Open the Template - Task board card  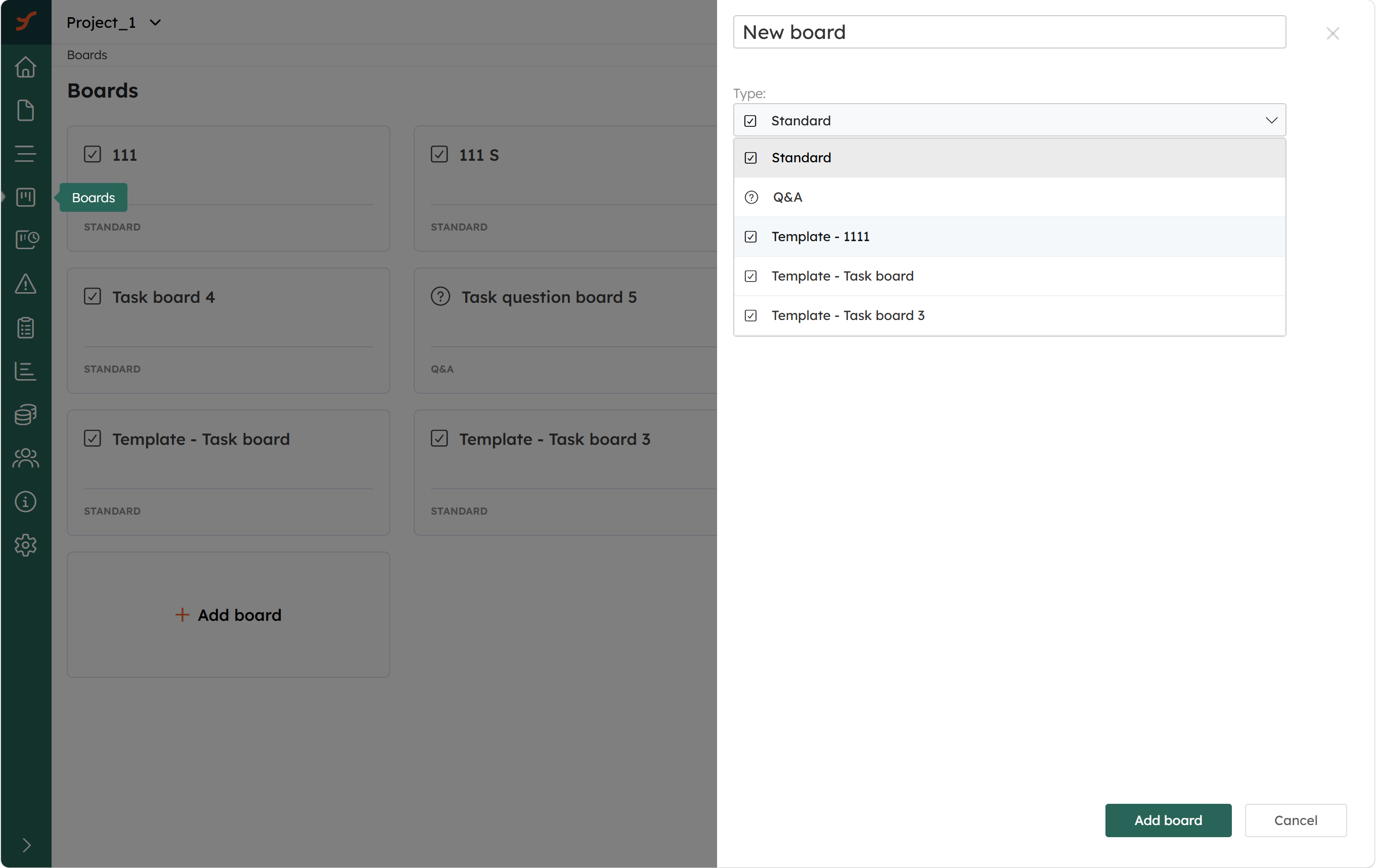(229, 472)
